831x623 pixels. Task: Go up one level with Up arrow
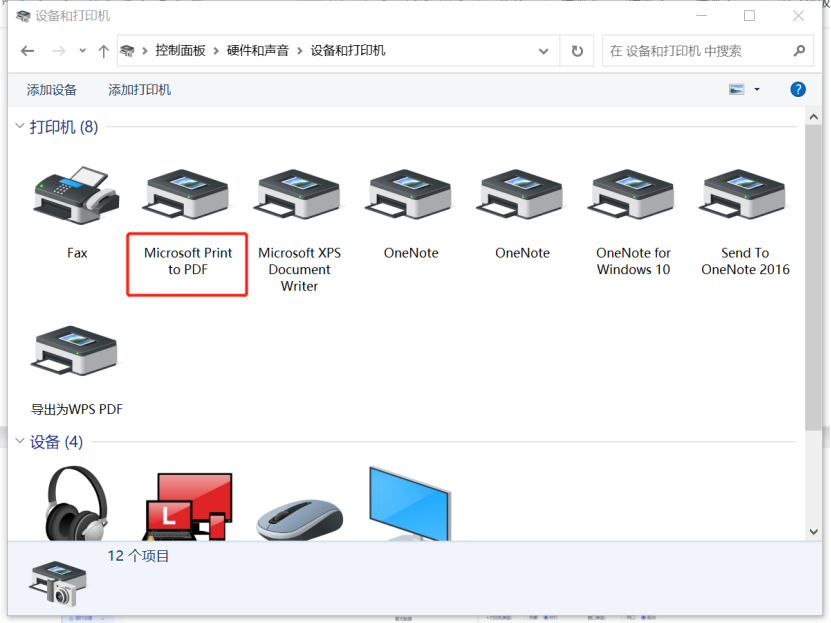pyautogui.click(x=103, y=51)
